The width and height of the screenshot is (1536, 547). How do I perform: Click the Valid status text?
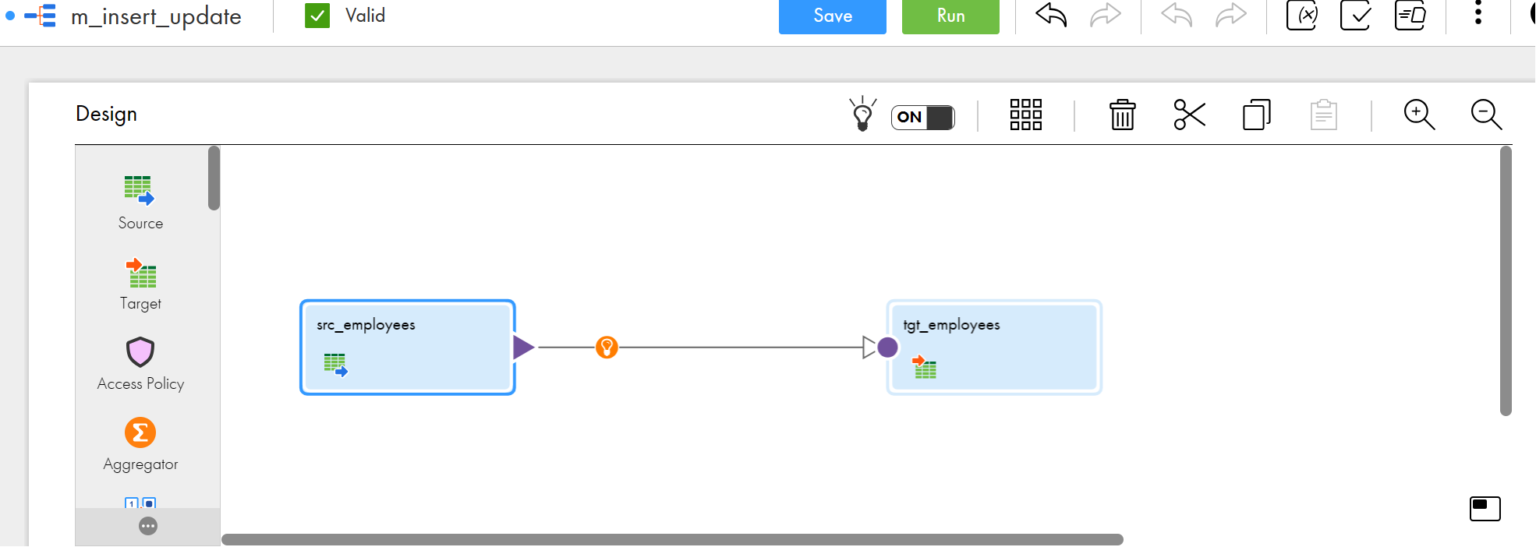pos(365,16)
